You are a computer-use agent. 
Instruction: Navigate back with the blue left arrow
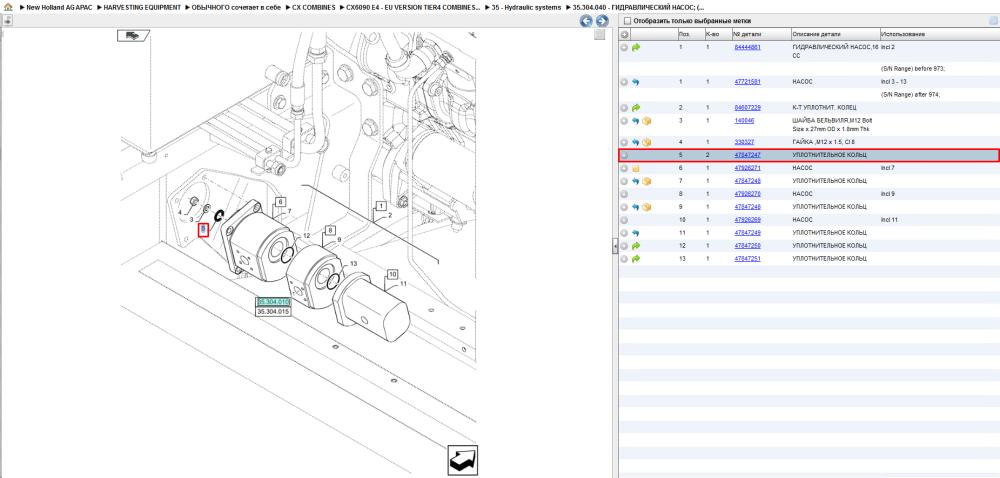click(x=585, y=21)
